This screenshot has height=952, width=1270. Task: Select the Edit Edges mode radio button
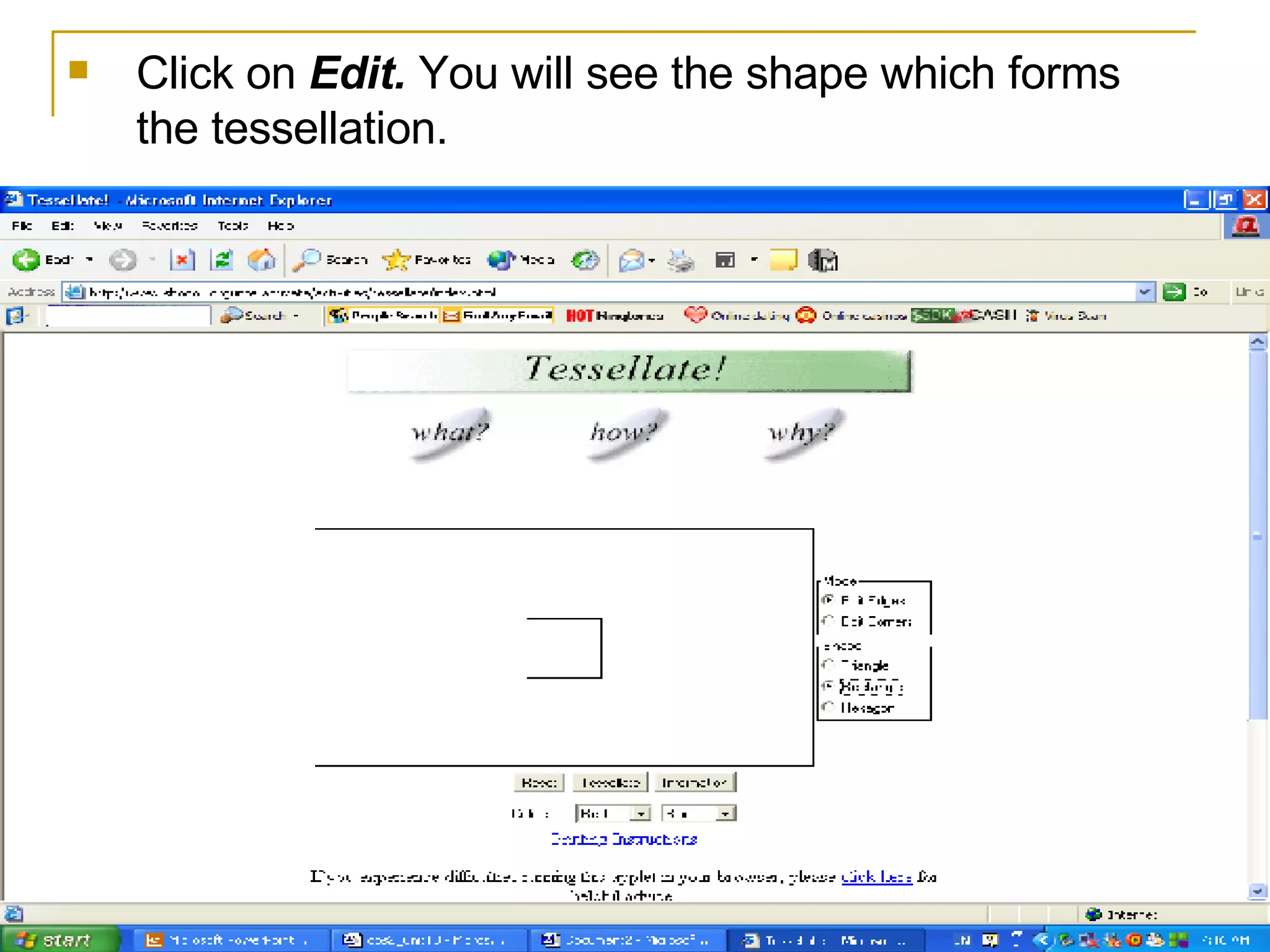828,600
